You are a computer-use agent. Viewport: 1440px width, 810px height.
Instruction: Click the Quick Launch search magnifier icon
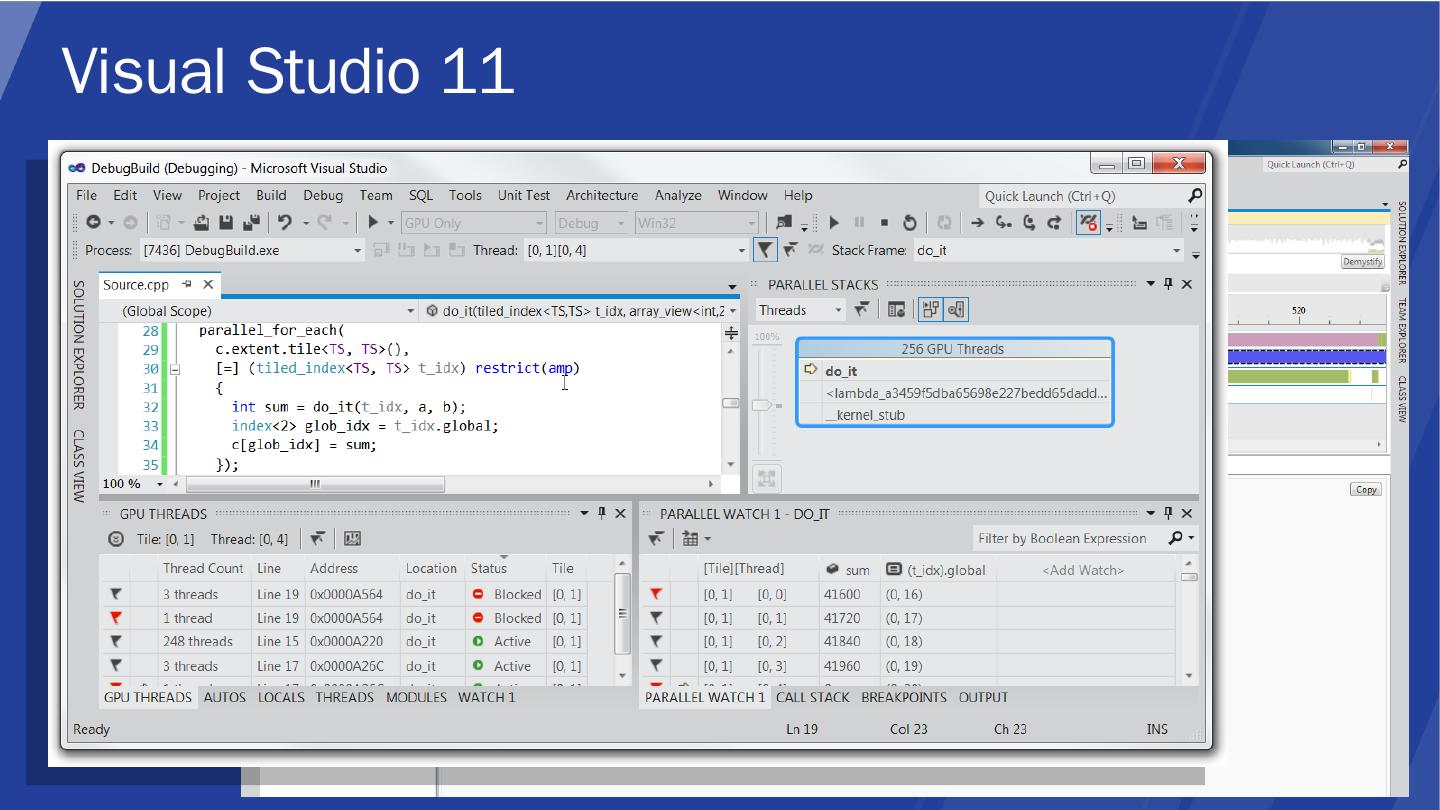(1195, 196)
